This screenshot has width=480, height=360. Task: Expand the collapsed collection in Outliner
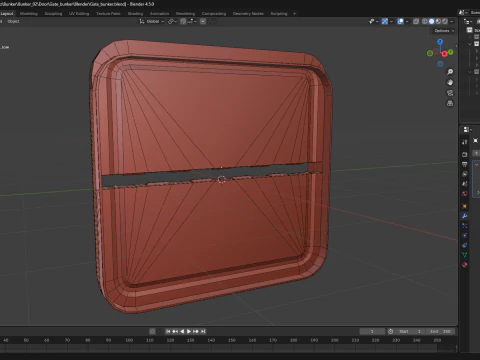[x=470, y=37]
